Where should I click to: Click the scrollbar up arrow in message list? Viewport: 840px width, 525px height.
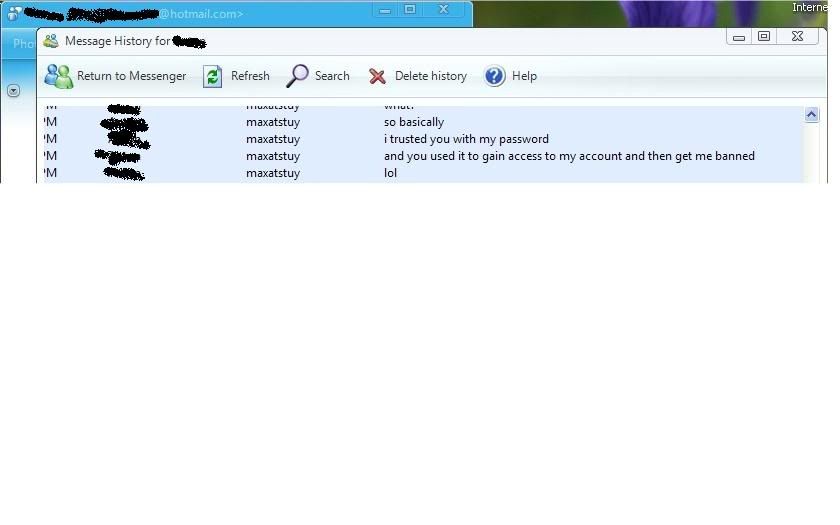(x=811, y=115)
